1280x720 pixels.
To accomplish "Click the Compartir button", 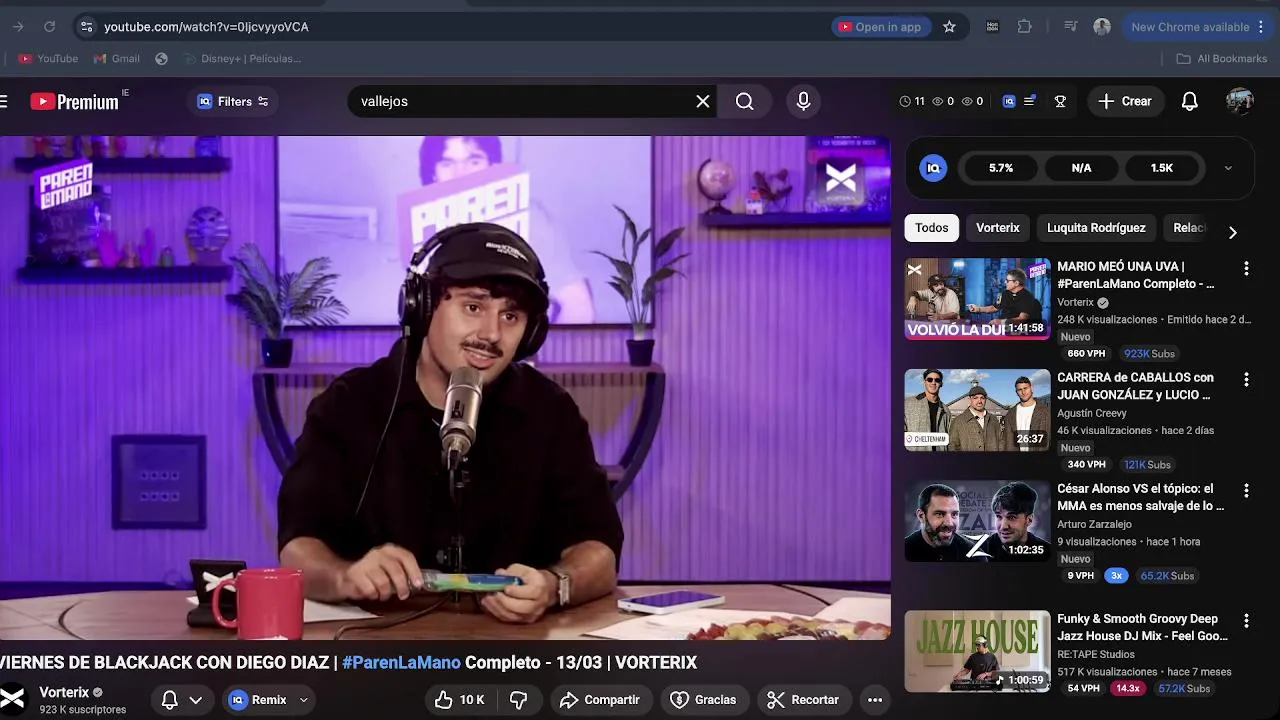I will pyautogui.click(x=599, y=700).
